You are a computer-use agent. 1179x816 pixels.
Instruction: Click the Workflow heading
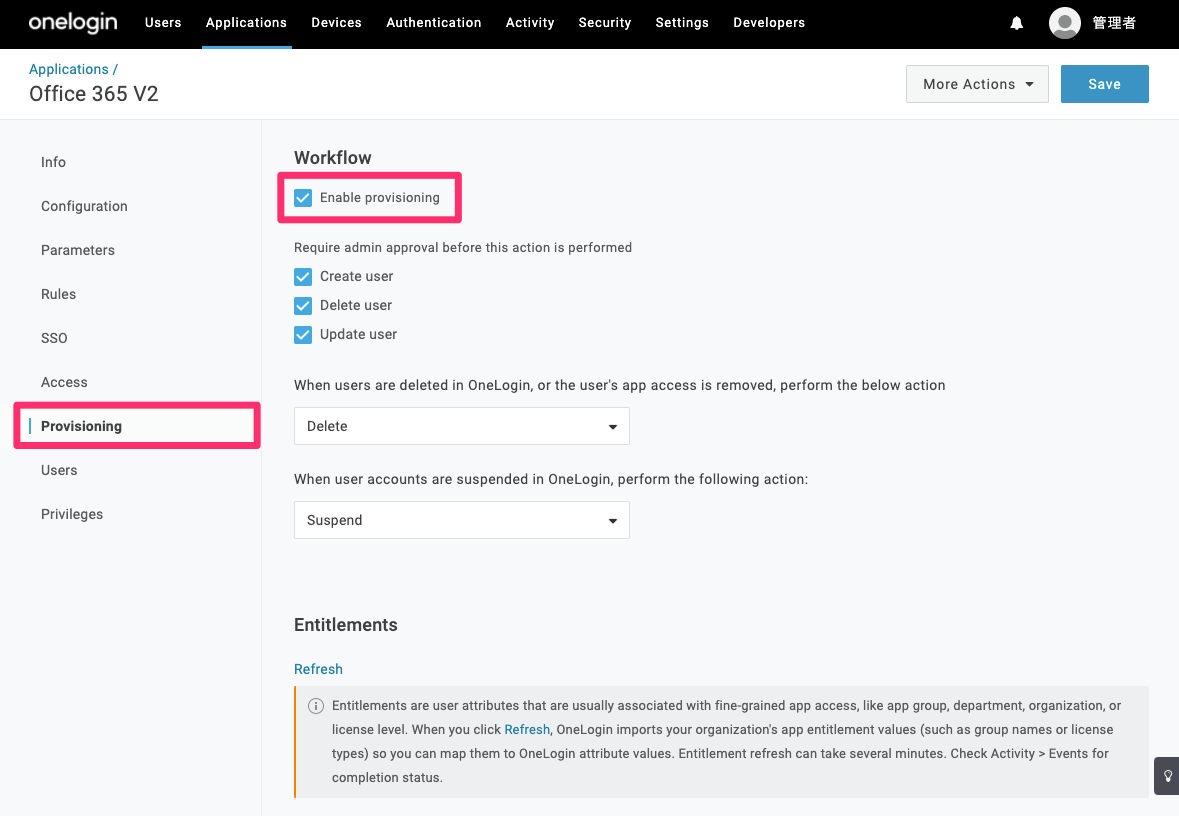pyautogui.click(x=332, y=158)
